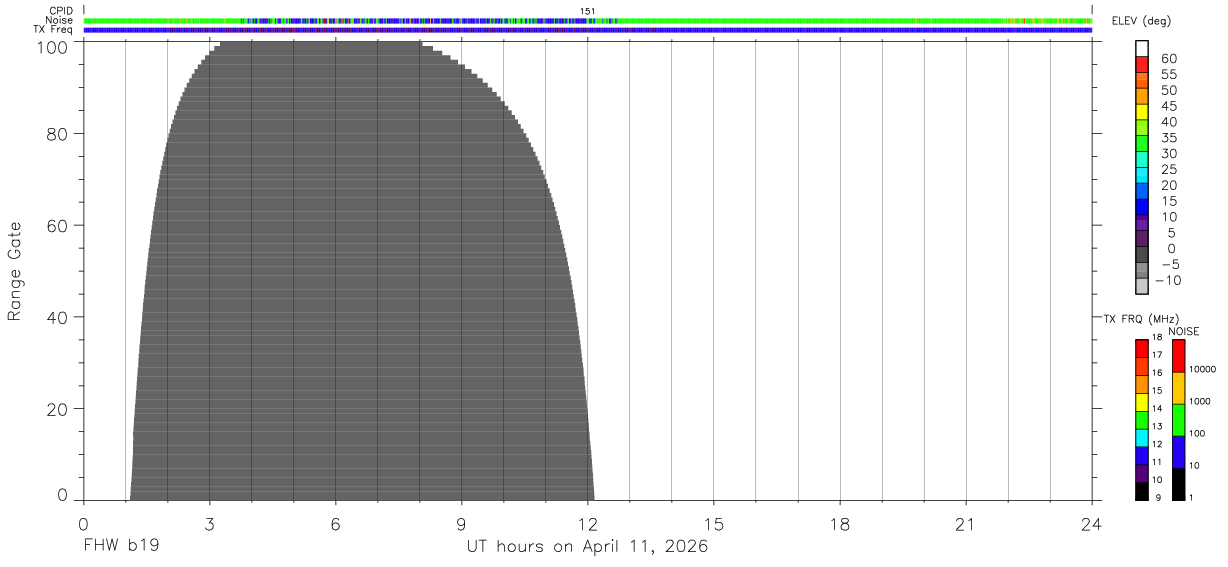Click the CPID label at top left
The width and height of the screenshot is (1228, 567).
[62, 11]
